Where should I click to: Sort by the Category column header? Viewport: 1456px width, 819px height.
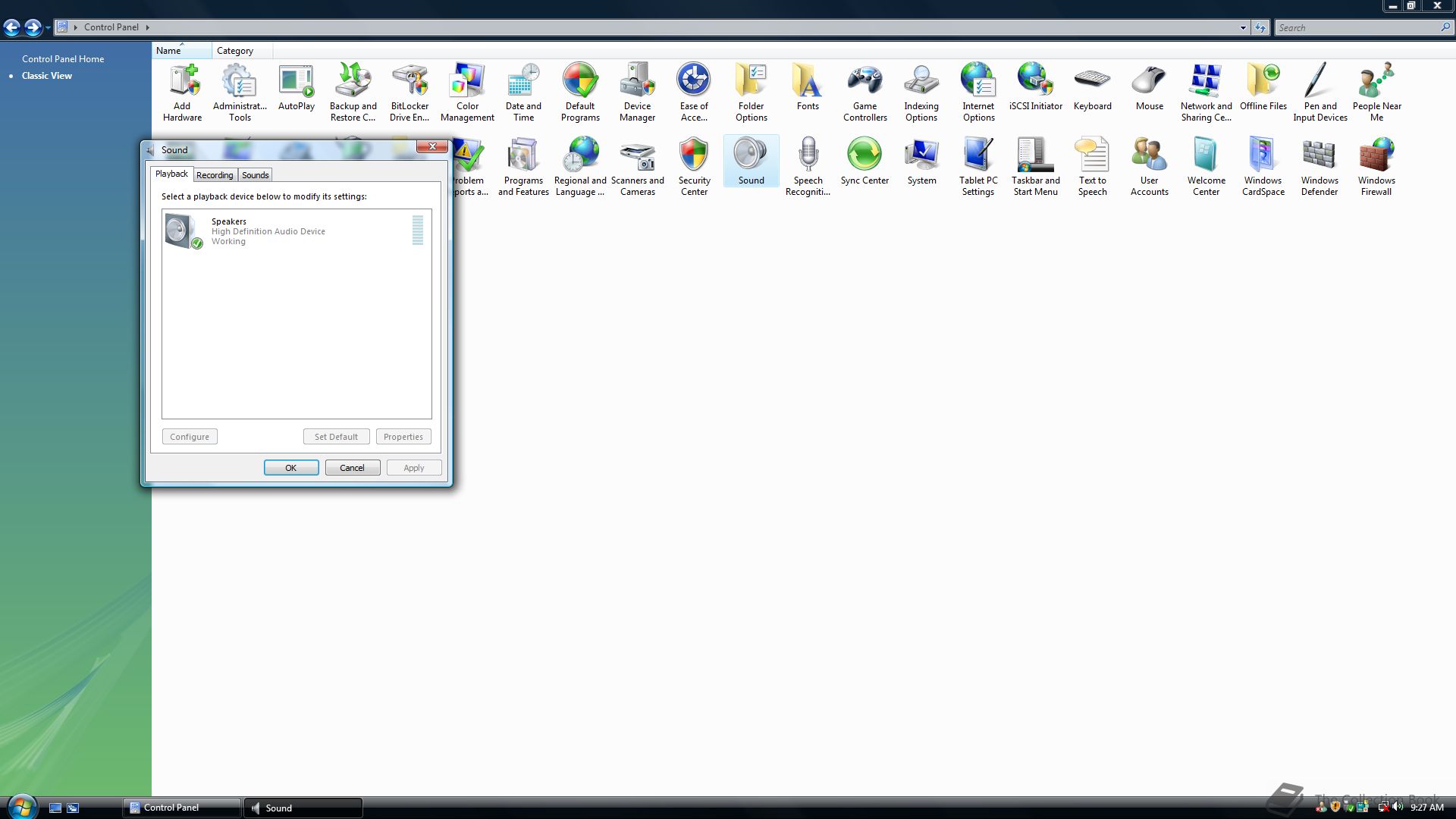(242, 51)
